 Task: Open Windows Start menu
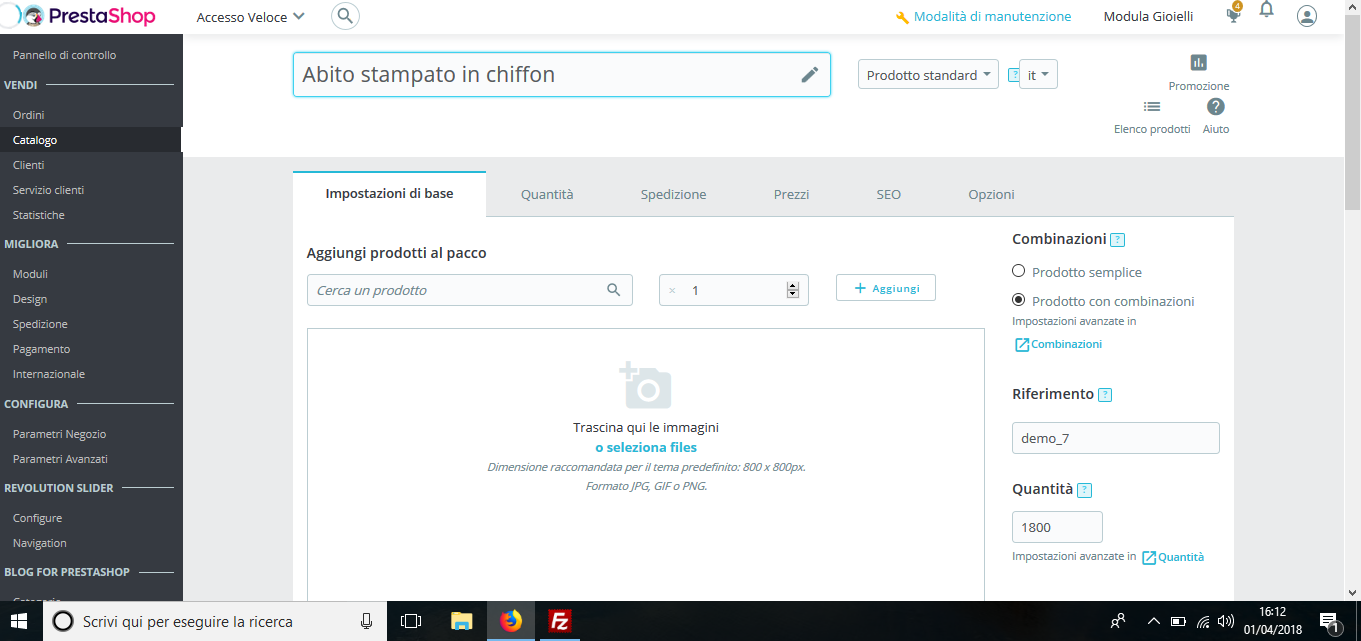coord(19,621)
